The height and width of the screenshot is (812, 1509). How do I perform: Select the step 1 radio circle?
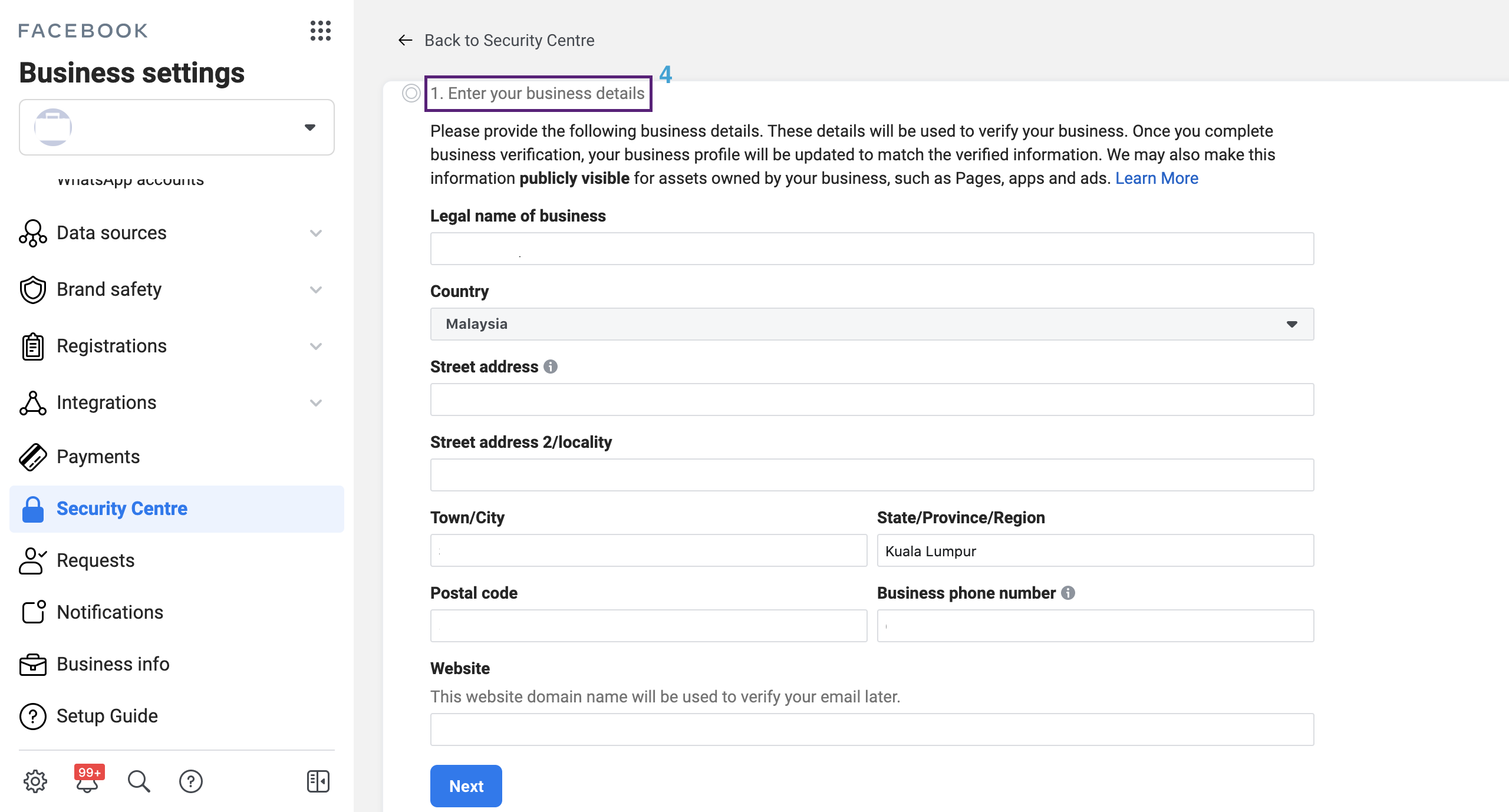(411, 93)
